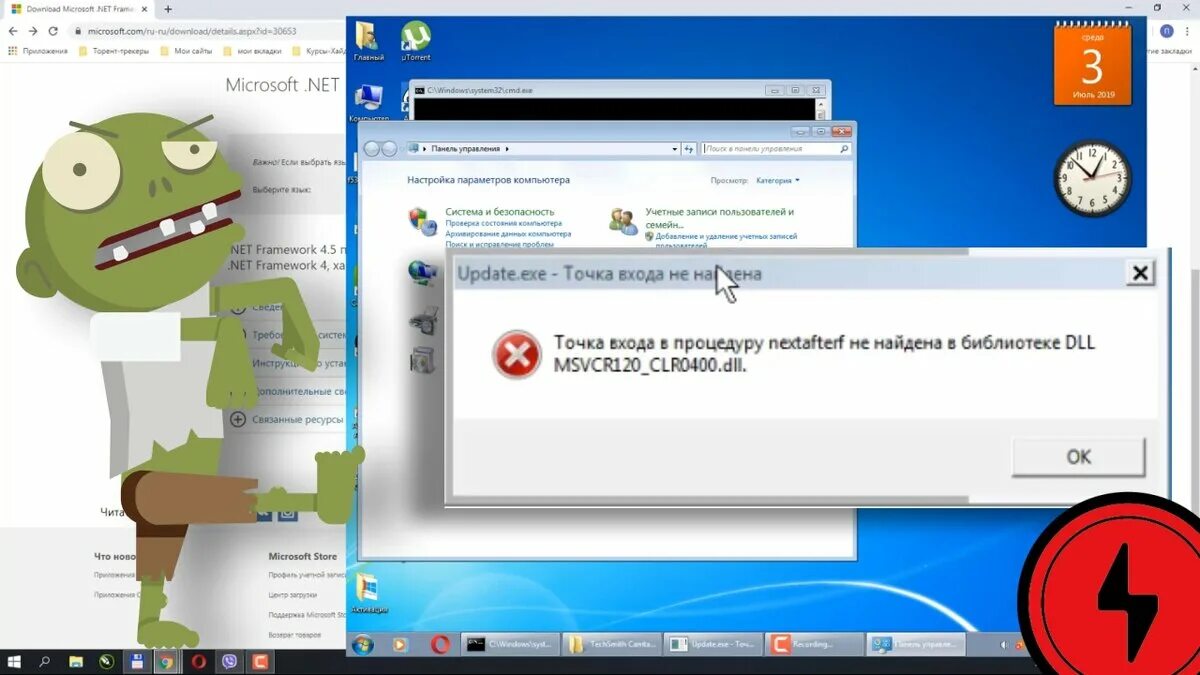Screen dimensions: 1200x675
Task: Minimize the cmd.exe window
Action: click(774, 89)
